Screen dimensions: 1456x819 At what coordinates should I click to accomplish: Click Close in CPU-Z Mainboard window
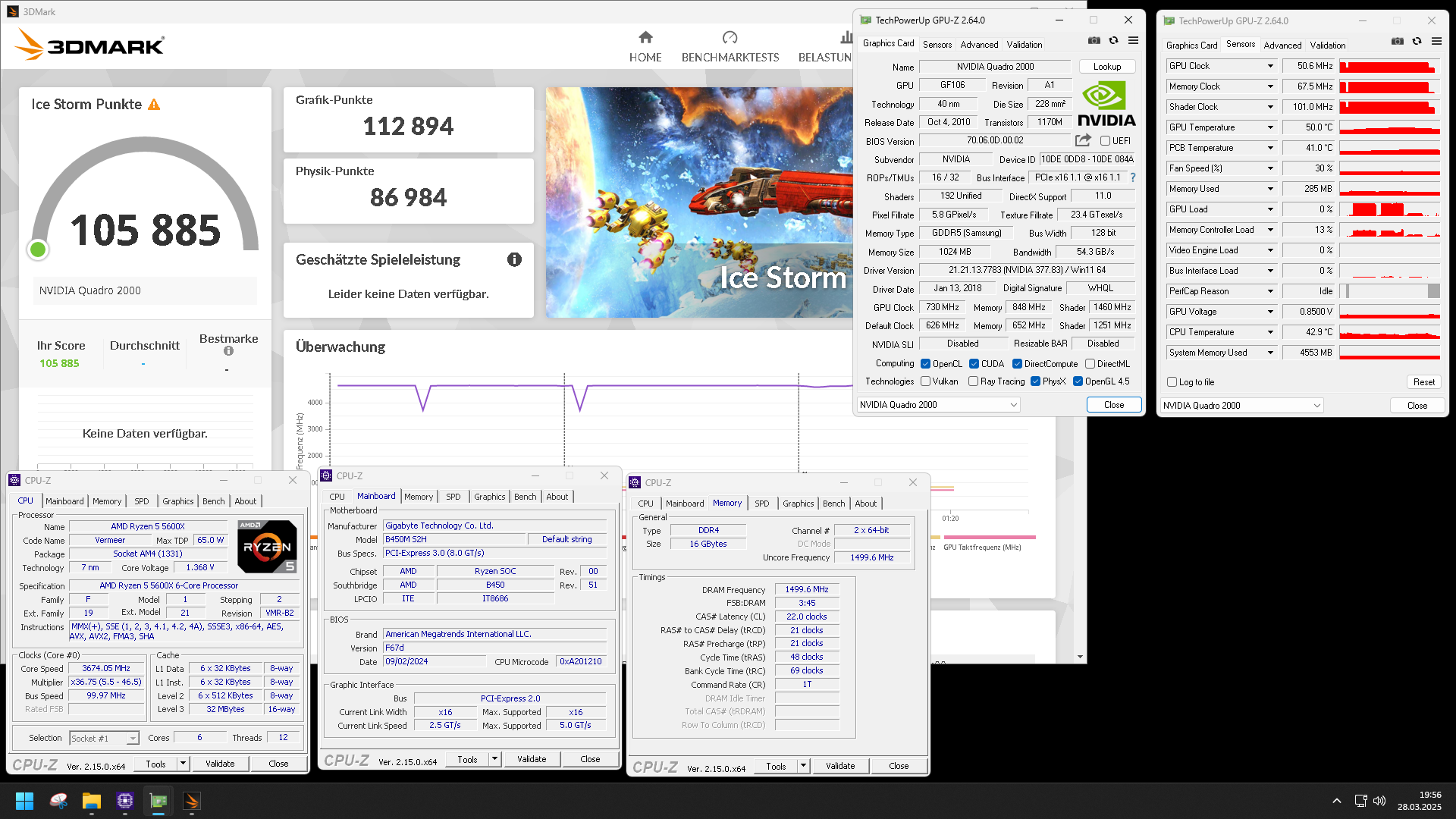tap(590, 759)
